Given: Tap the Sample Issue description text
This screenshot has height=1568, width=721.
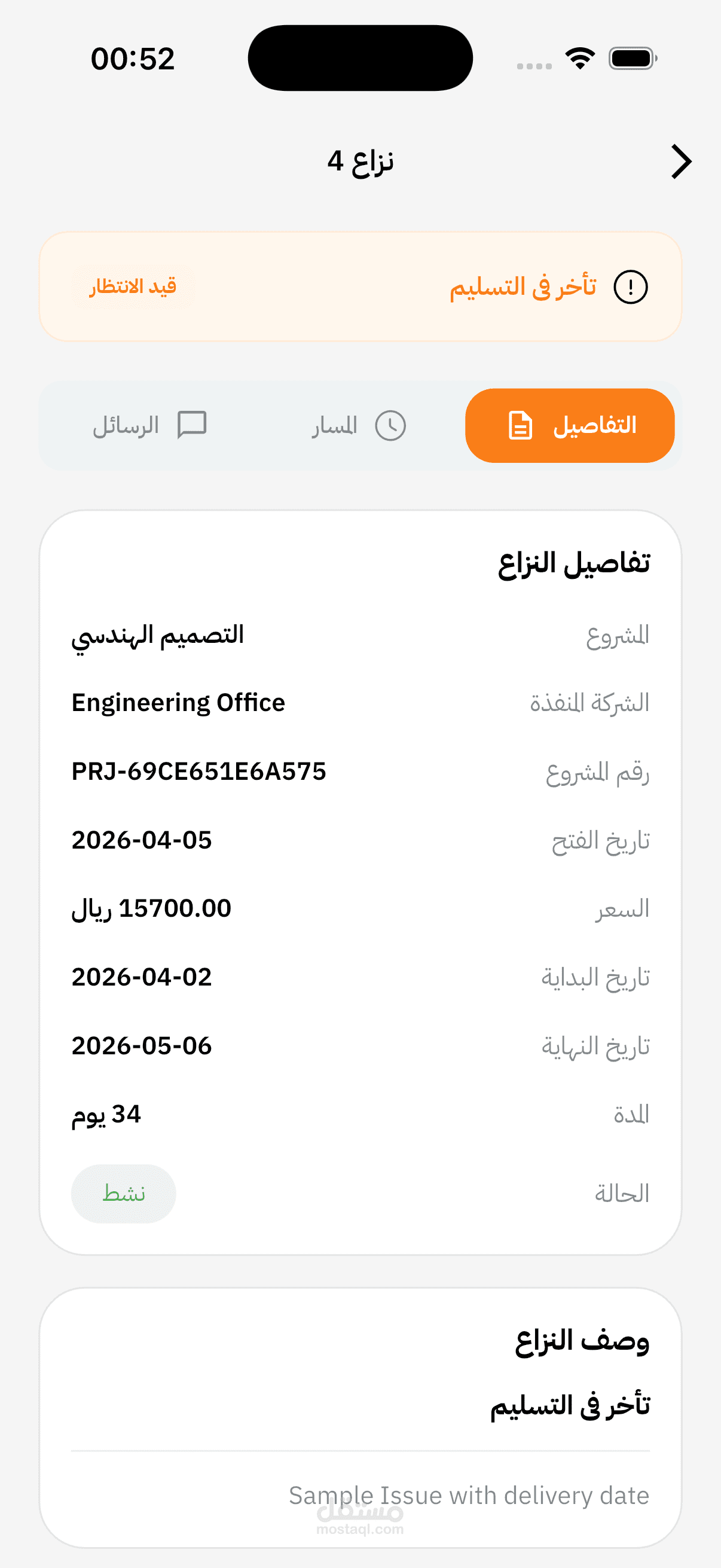Looking at the screenshot, I should coord(469,1496).
